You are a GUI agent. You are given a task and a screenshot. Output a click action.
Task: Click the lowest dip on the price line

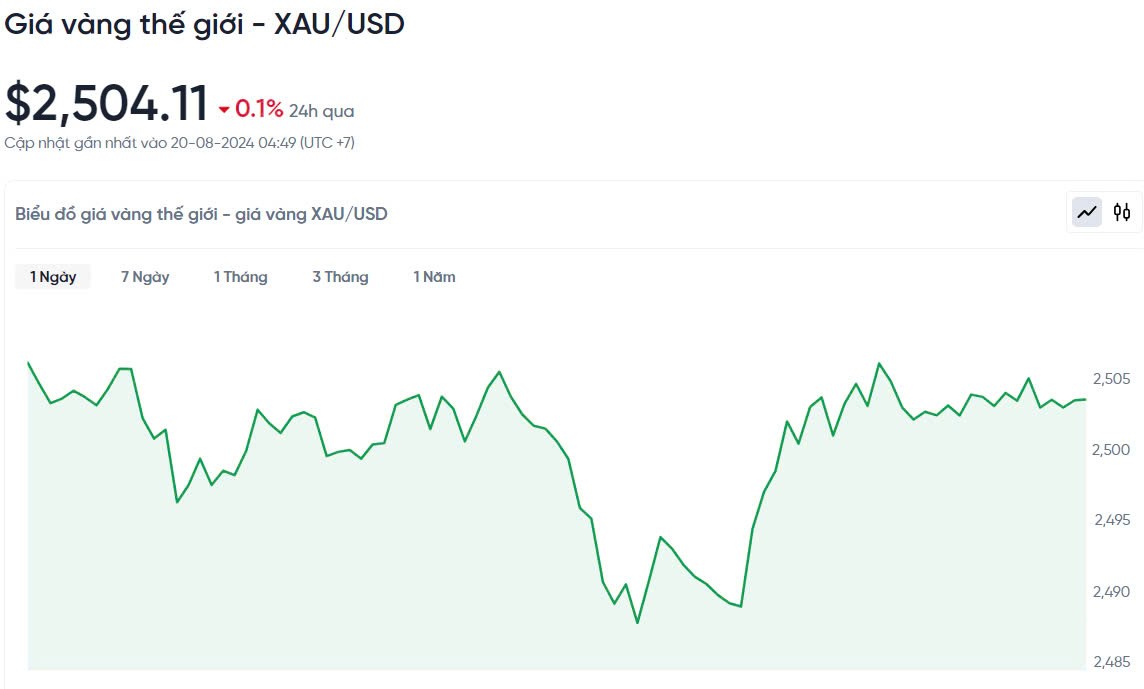pos(637,622)
